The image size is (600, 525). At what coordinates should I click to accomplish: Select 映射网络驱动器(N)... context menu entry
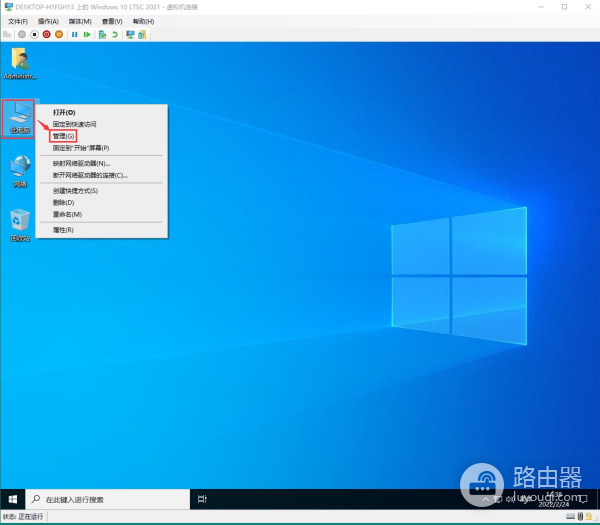point(81,163)
